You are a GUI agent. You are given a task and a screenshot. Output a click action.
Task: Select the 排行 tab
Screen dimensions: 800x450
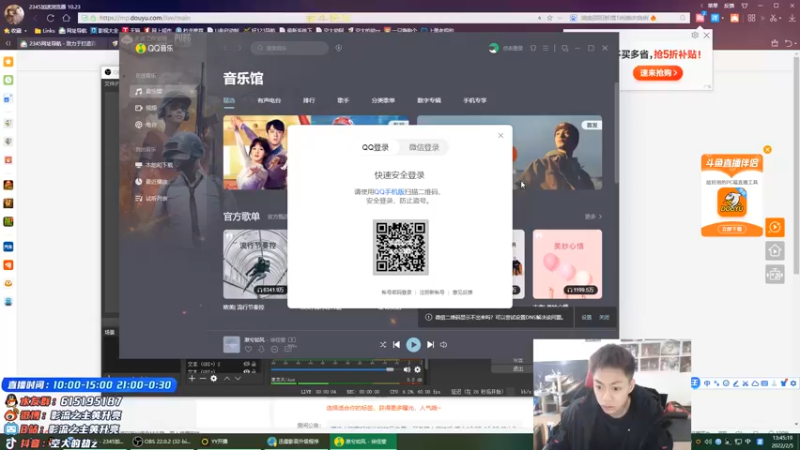click(309, 101)
